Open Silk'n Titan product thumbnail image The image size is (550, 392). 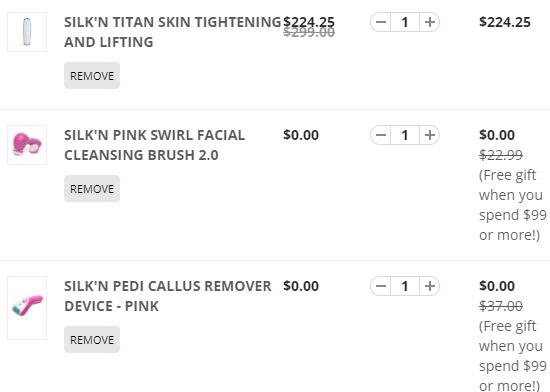(x=27, y=32)
